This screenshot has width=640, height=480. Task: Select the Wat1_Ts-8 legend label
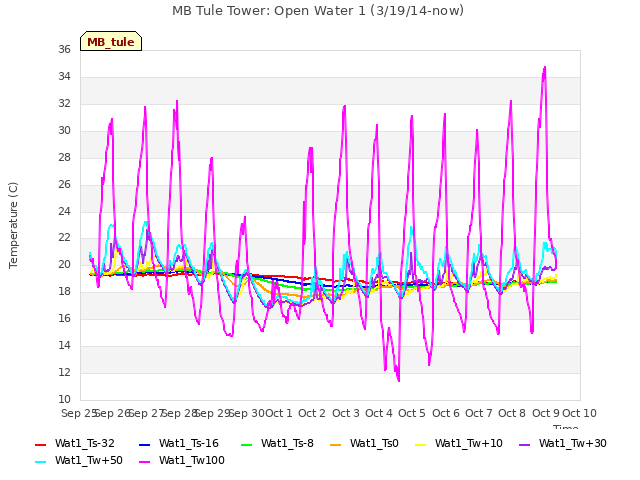click(x=287, y=443)
